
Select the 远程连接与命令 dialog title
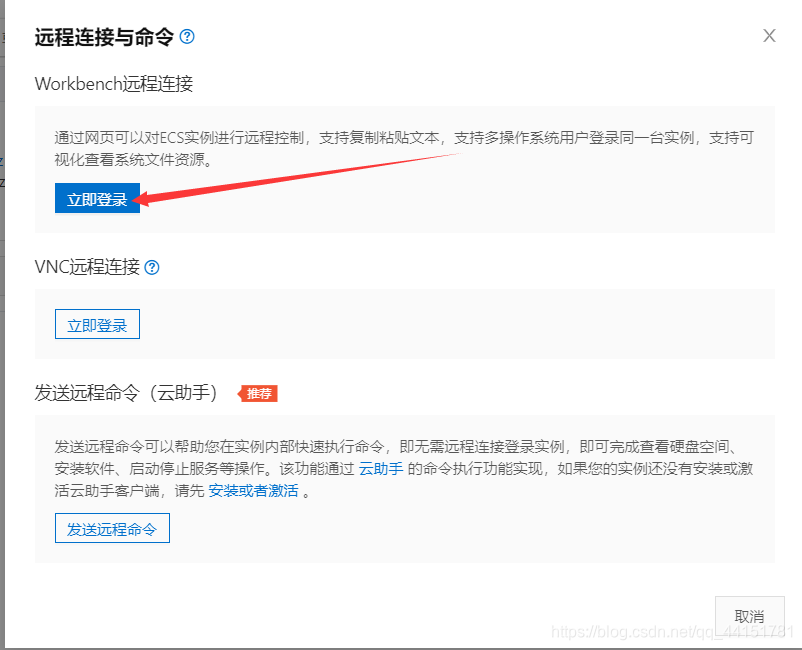(x=104, y=37)
